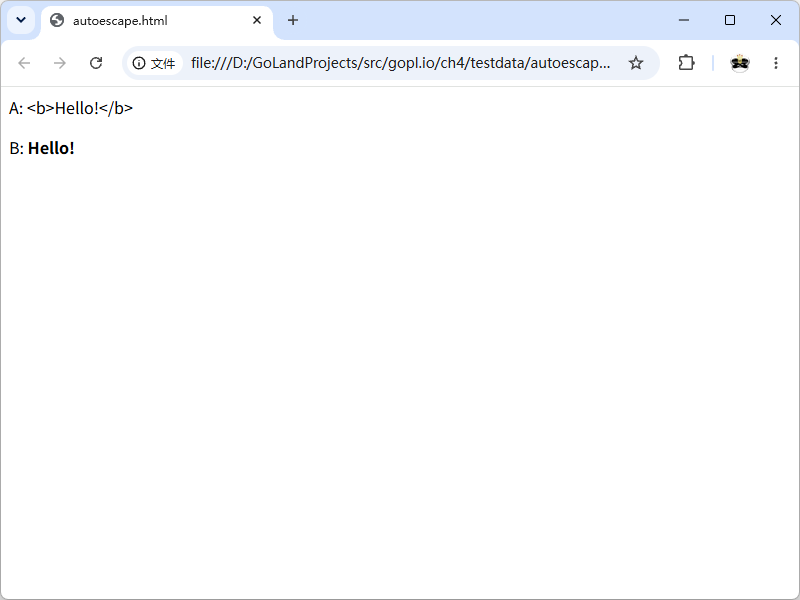
Task: Select the autoescape.html tab
Action: (x=157, y=21)
